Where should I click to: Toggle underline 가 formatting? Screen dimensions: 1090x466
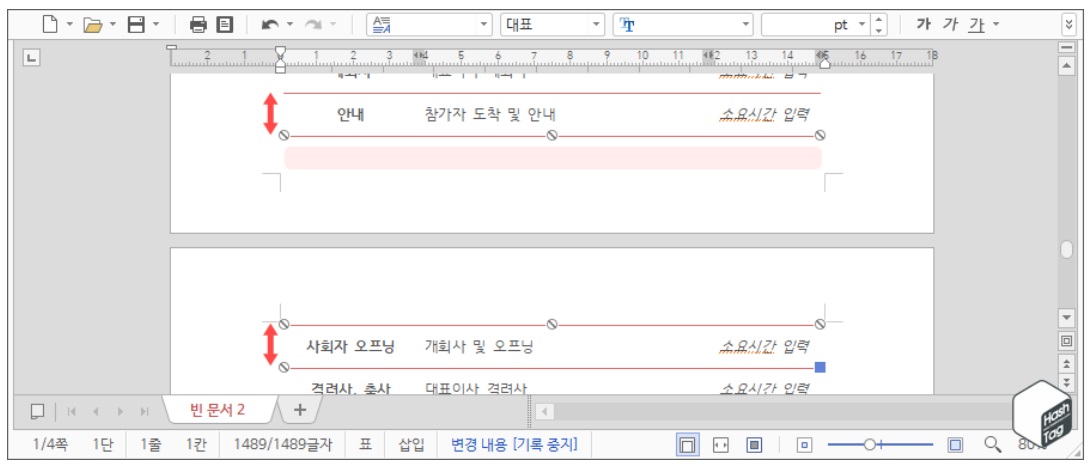click(977, 25)
